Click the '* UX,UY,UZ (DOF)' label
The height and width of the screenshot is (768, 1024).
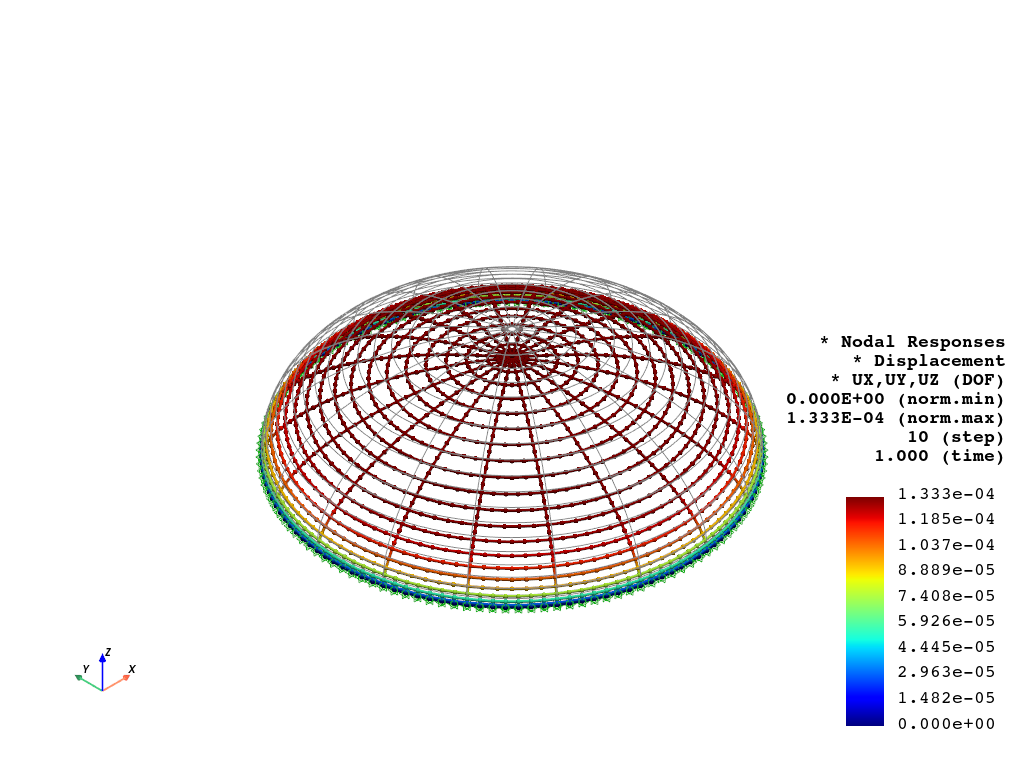[918, 379]
